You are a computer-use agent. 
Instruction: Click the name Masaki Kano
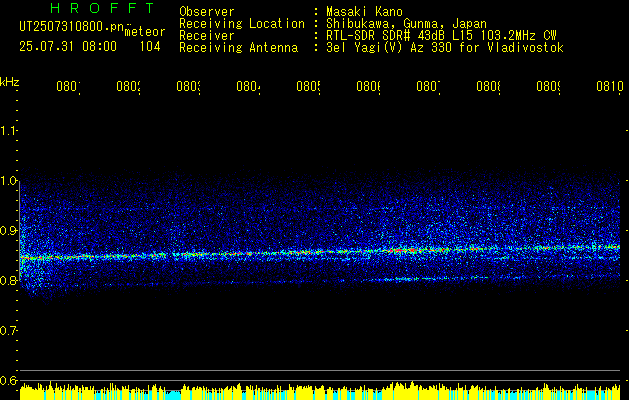click(364, 12)
